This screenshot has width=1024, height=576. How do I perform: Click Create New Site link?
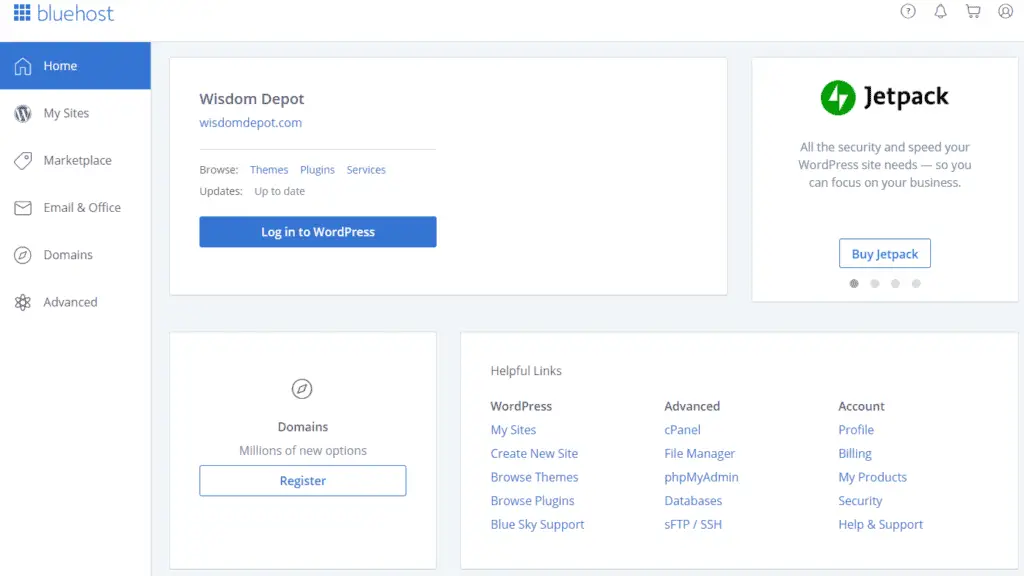tap(534, 453)
